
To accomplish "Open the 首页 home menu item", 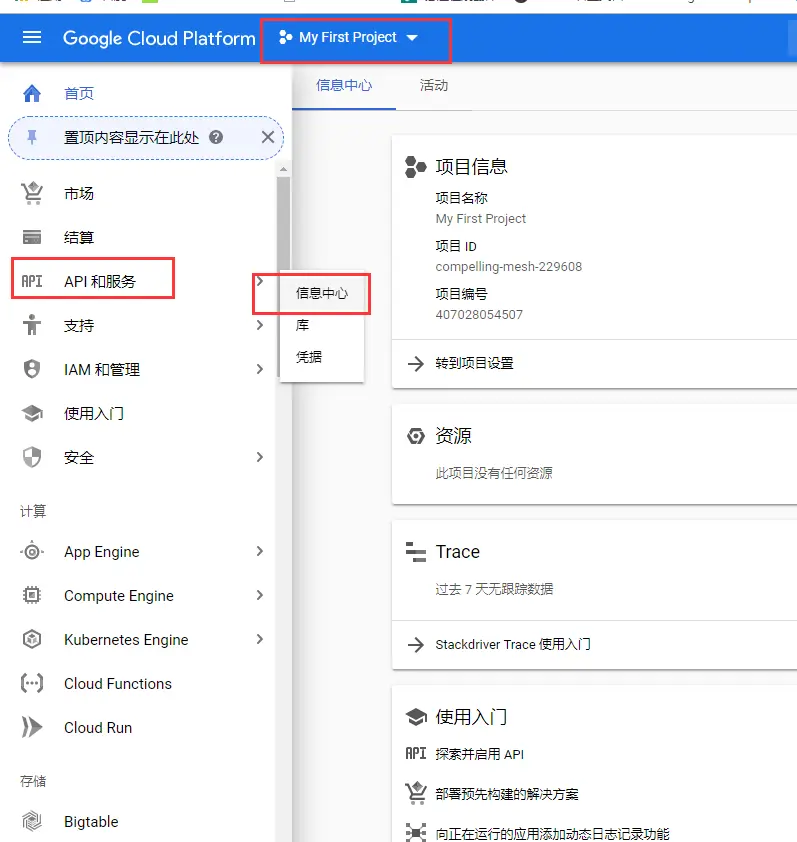I will [x=79, y=93].
